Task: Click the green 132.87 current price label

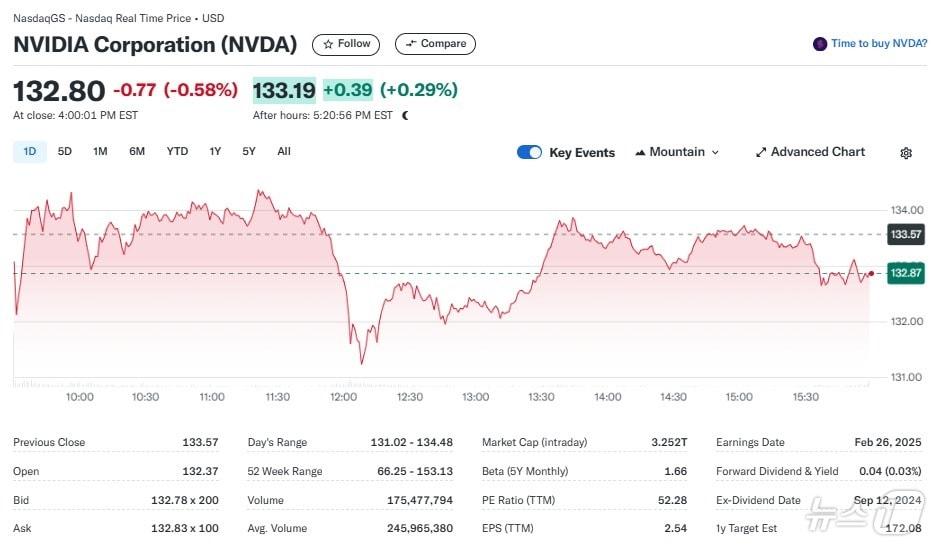Action: point(905,273)
